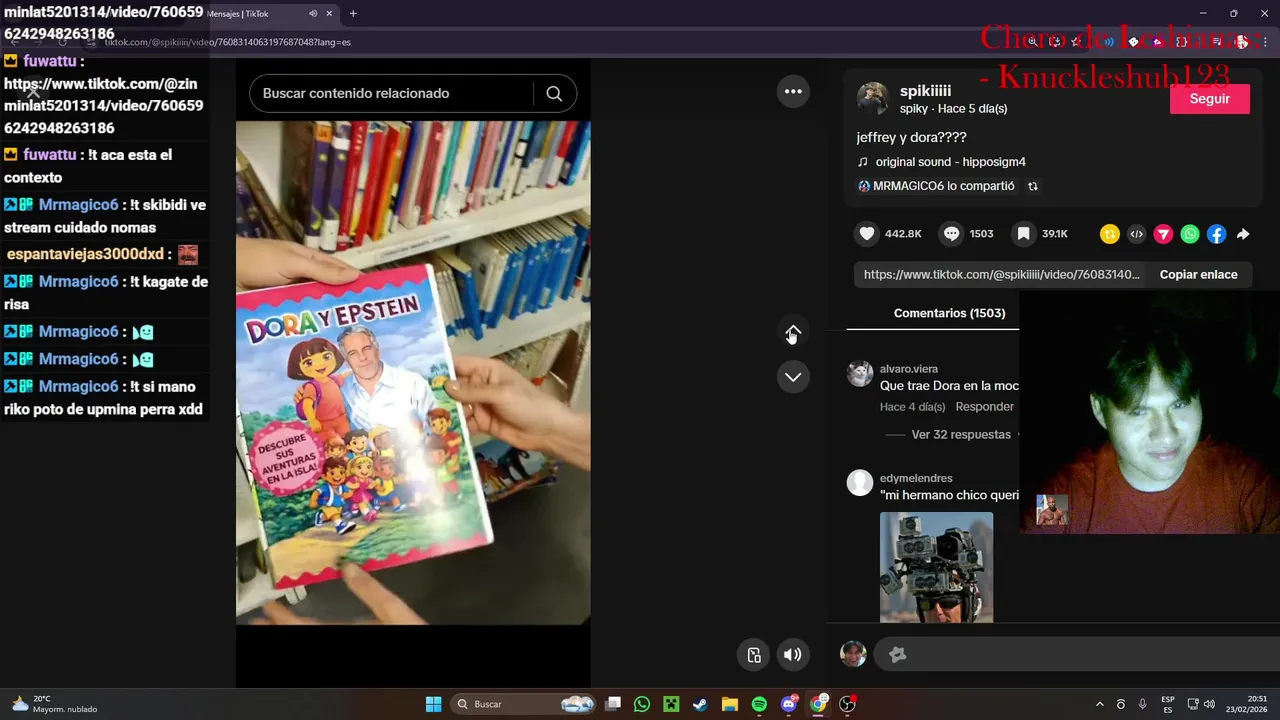
Task: Open more share options arrow
Action: pos(1243,234)
